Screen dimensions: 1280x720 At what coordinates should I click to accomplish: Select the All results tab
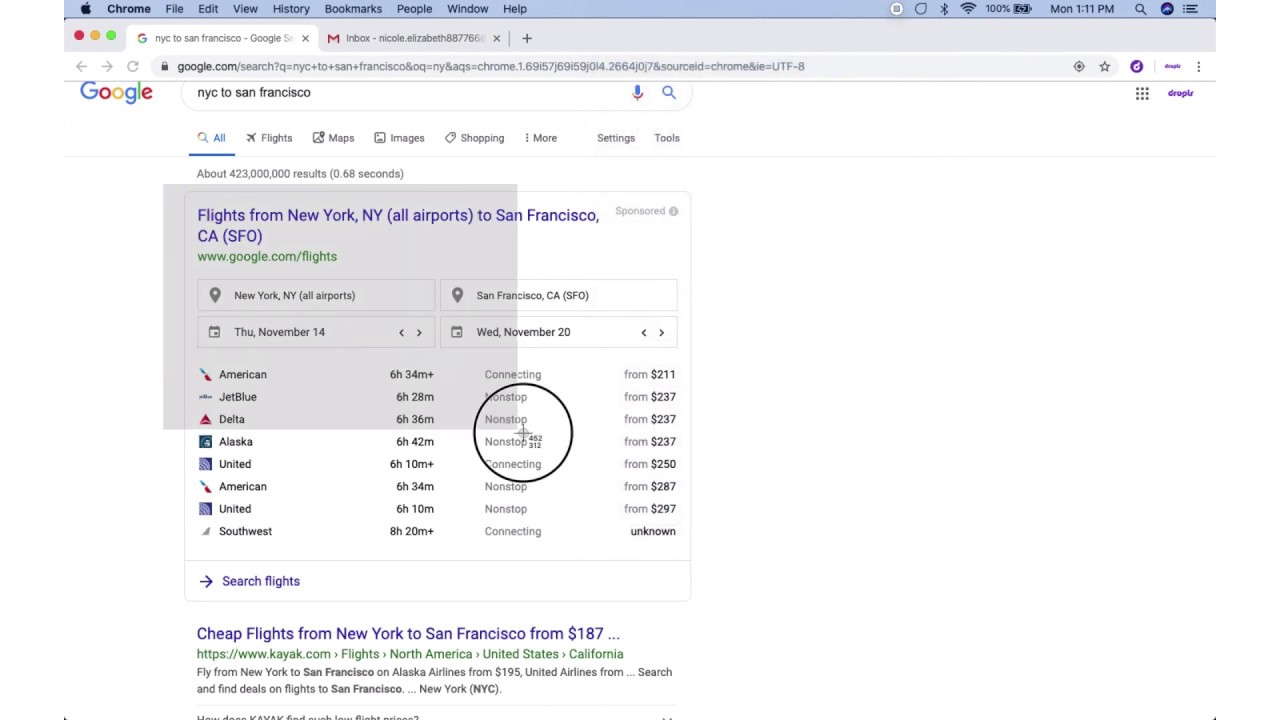[x=212, y=138]
